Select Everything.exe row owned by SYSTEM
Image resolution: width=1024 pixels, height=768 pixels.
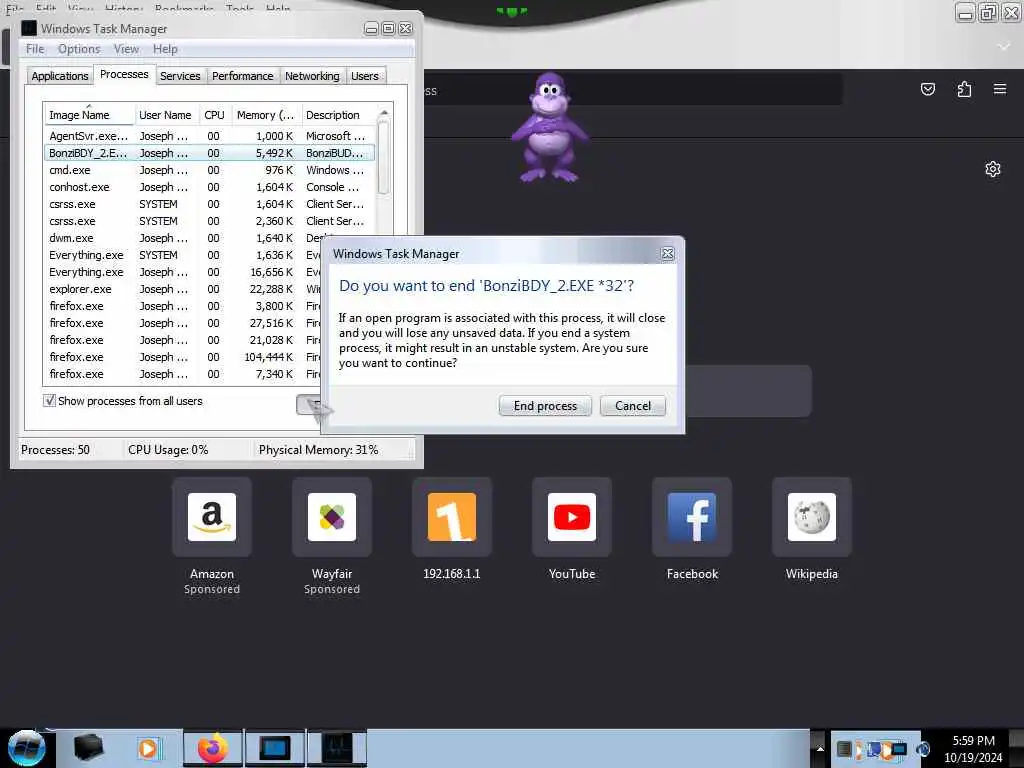(183, 255)
